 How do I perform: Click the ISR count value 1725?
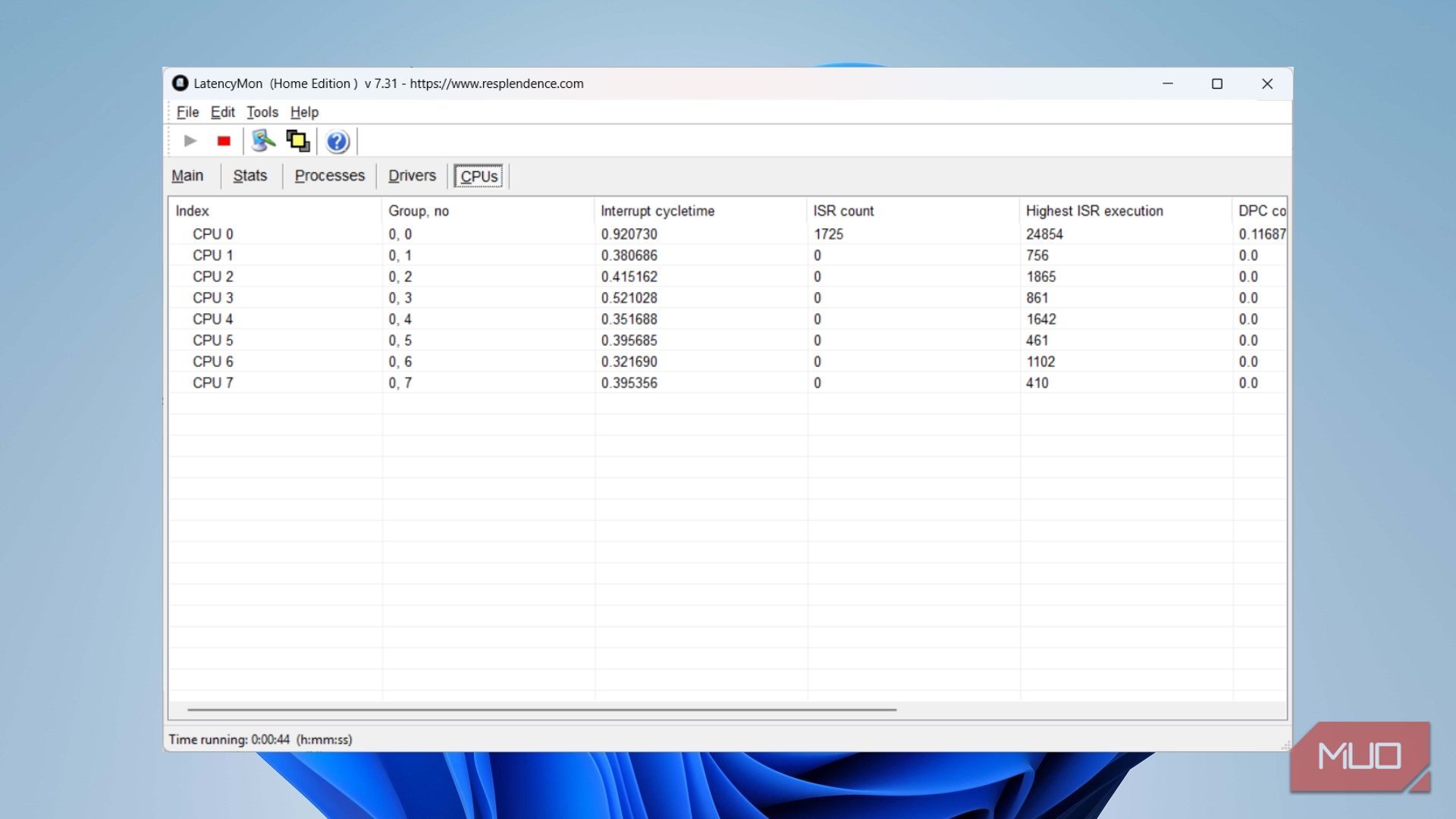828,234
